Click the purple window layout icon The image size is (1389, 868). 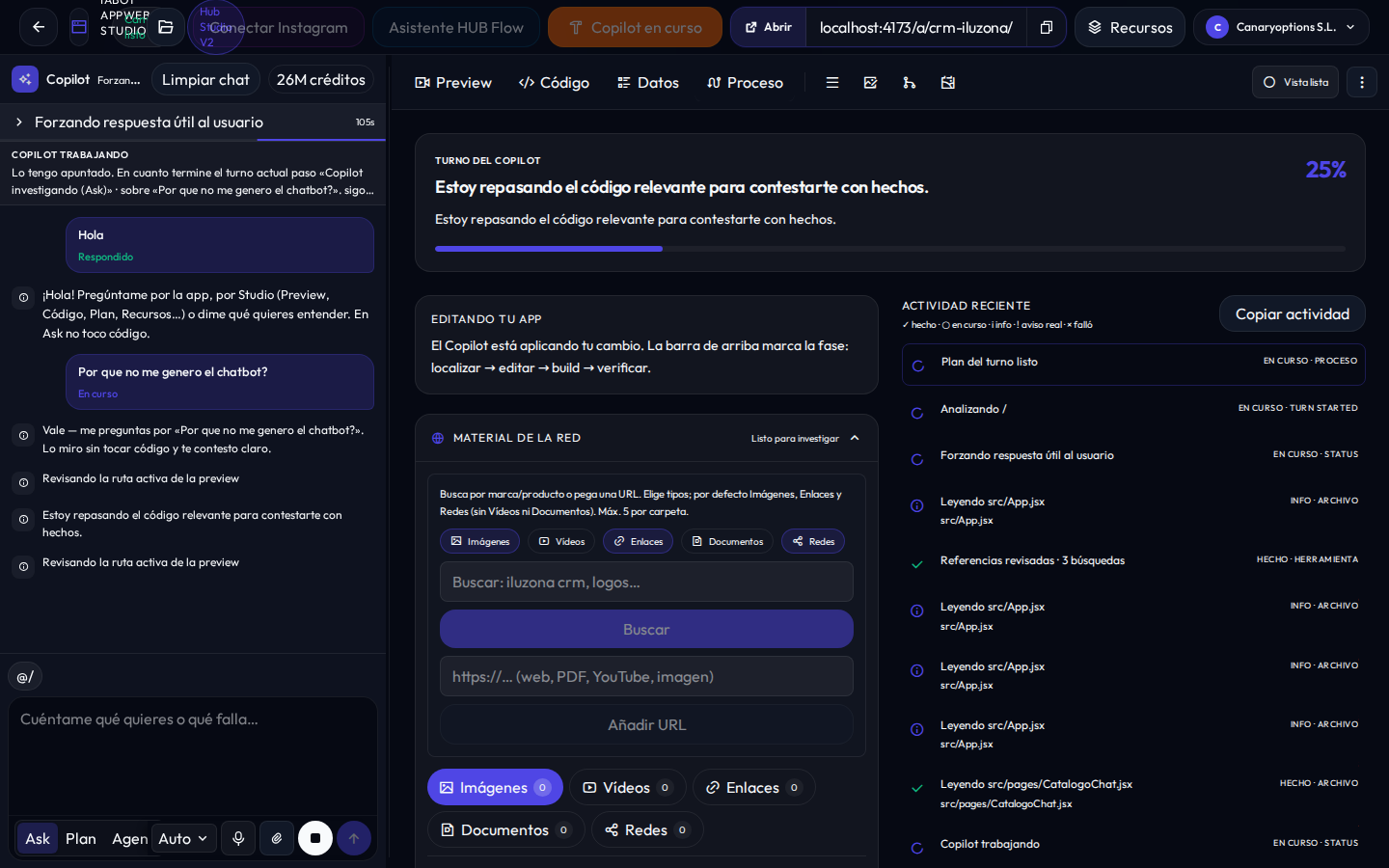(x=79, y=27)
